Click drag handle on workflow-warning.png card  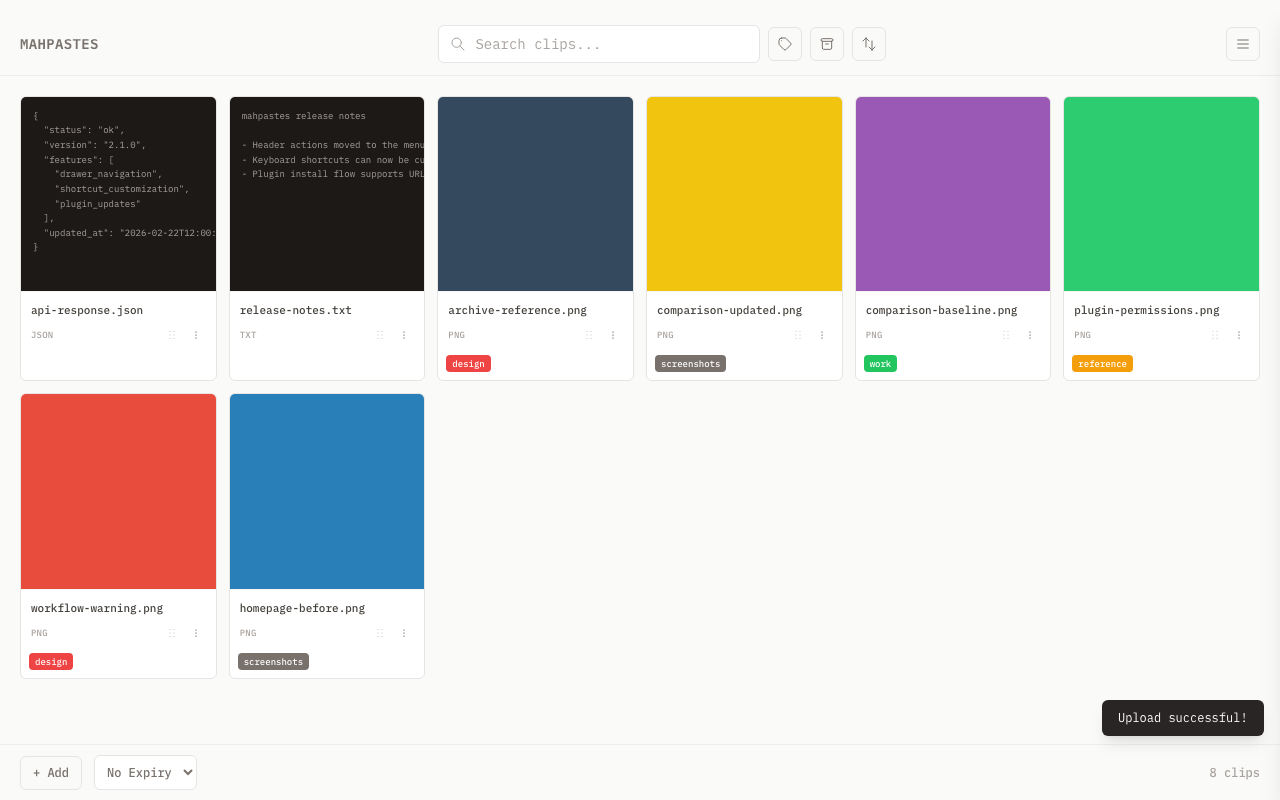click(x=172, y=633)
